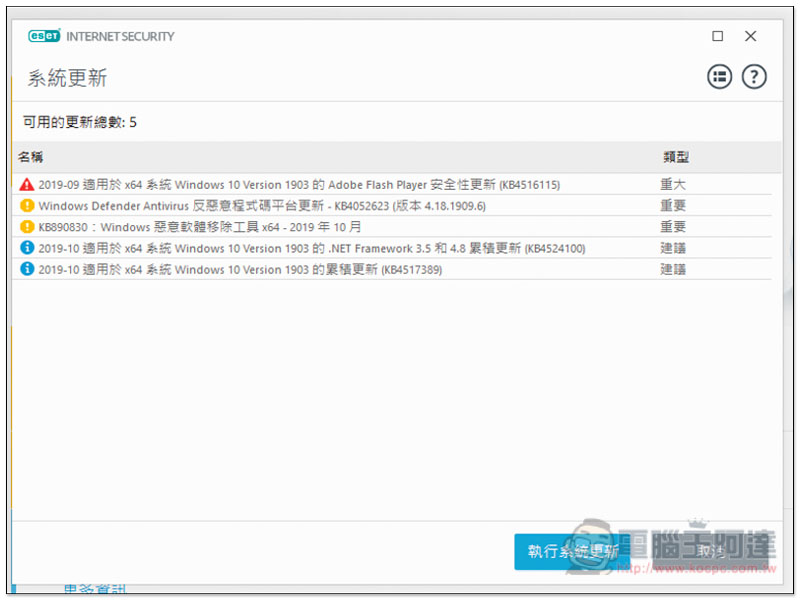Select the KB890830 malicious software removal row
The width and height of the screenshot is (800, 601).
[x=392, y=227]
